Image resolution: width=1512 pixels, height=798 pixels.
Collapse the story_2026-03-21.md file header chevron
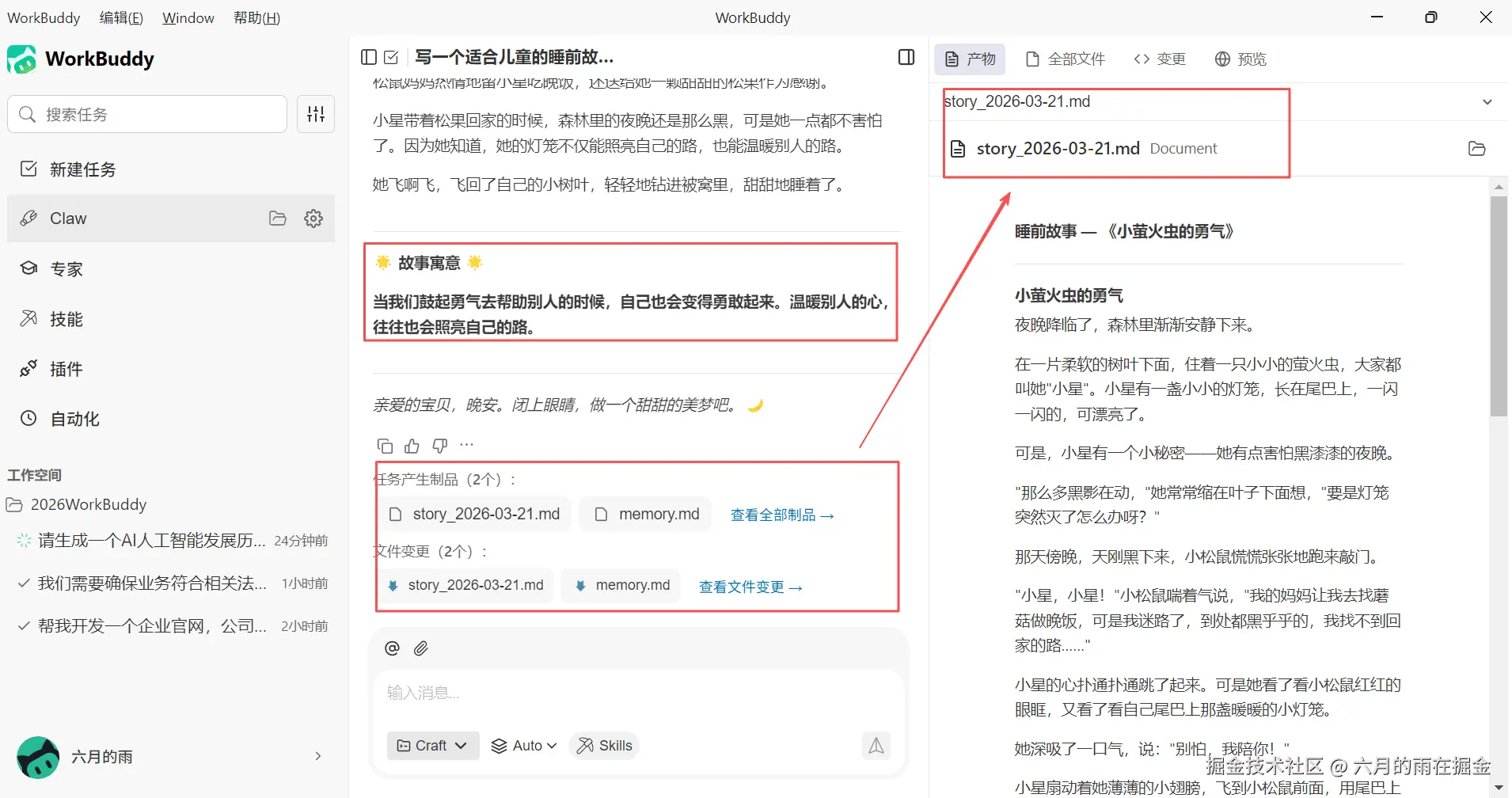(1487, 102)
